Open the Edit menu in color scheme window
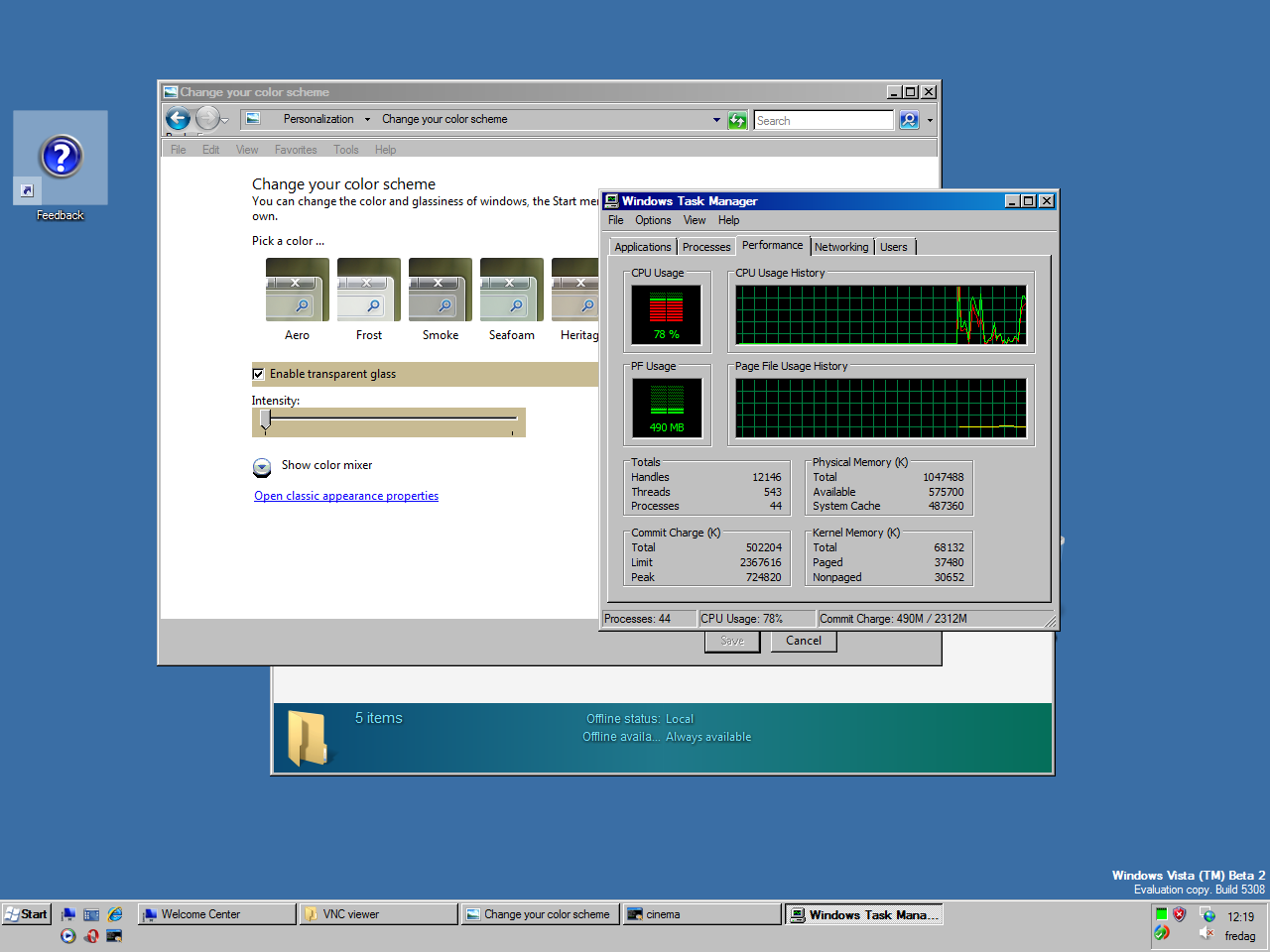This screenshot has height=952, width=1270. pos(210,150)
